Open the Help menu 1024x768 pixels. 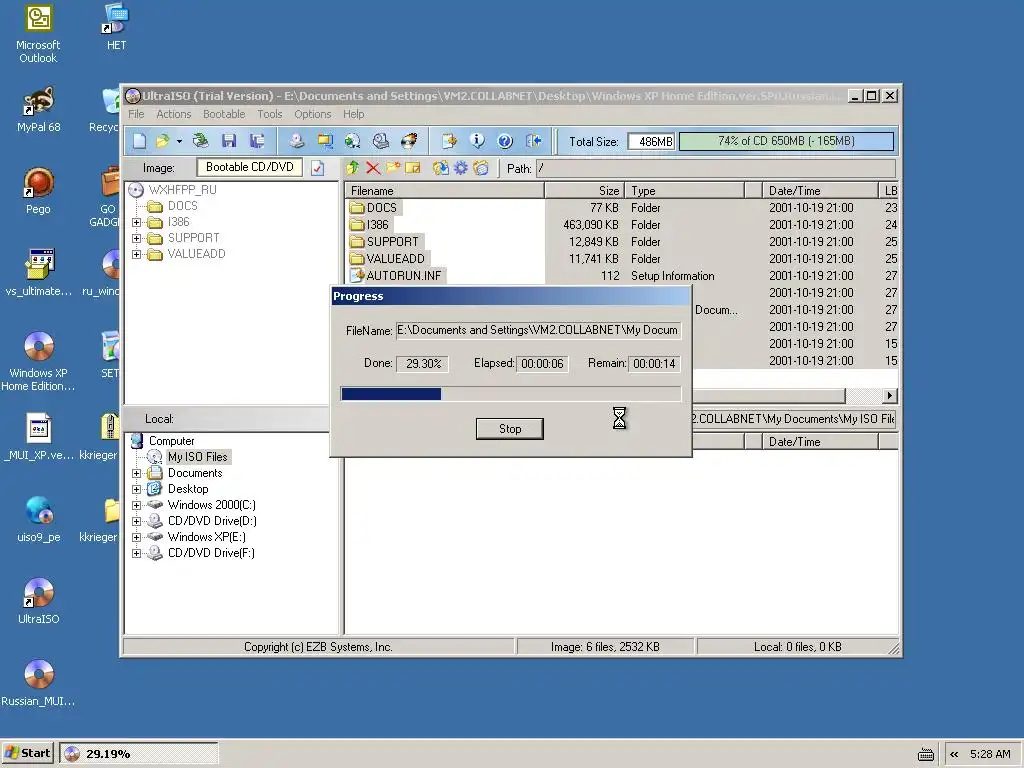click(x=354, y=114)
